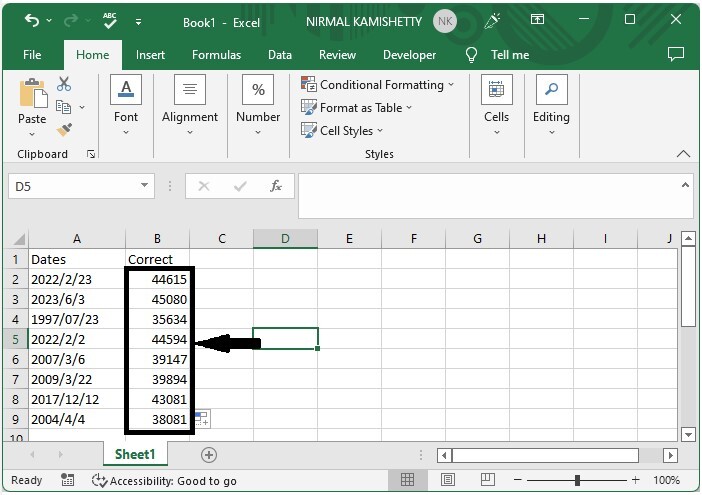The image size is (702, 495).
Task: Select the Format Painter brush icon
Action: pyautogui.click(x=64, y=130)
